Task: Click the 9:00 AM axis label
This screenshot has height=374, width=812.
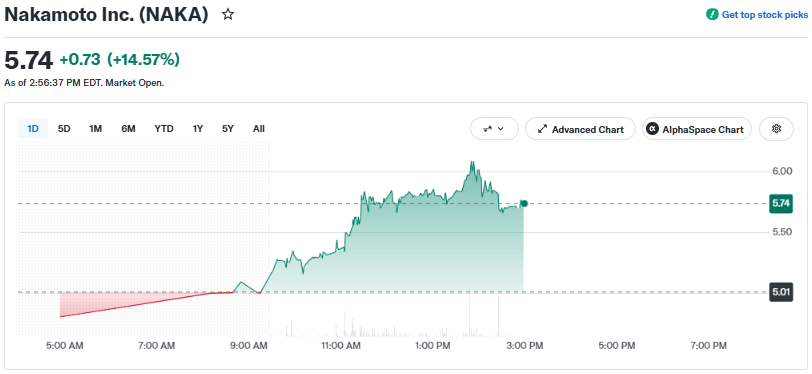Action: [x=249, y=346]
